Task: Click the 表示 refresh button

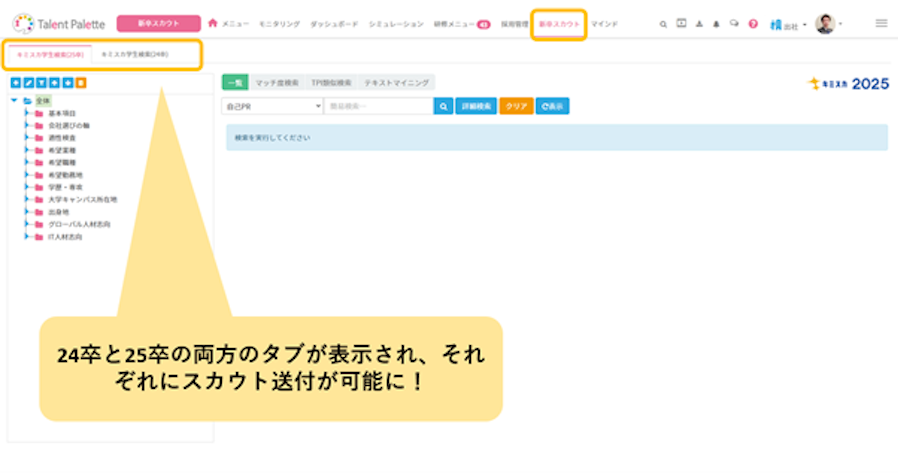Action: [x=552, y=106]
